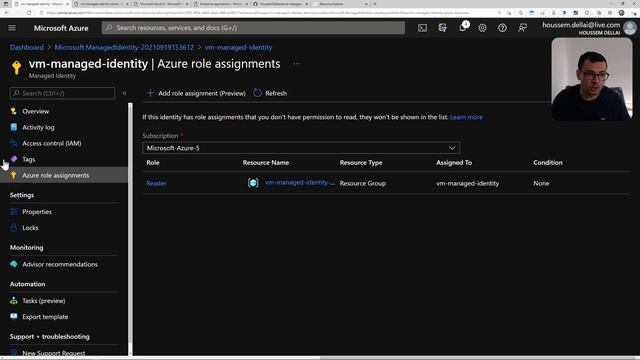The width and height of the screenshot is (640, 360).
Task: Click the resource group icon in Reader row
Action: click(x=253, y=183)
